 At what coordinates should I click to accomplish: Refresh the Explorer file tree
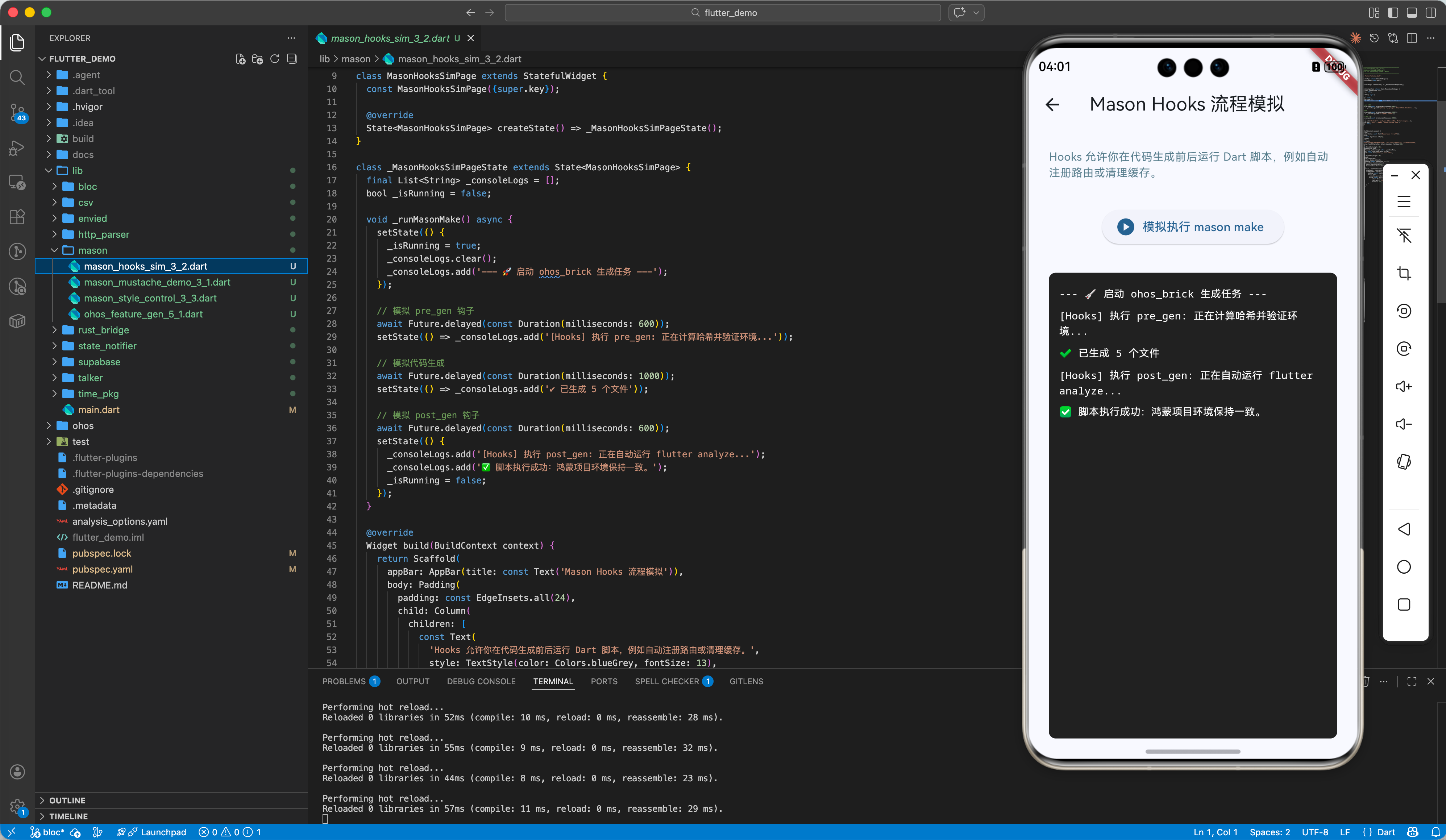point(275,59)
